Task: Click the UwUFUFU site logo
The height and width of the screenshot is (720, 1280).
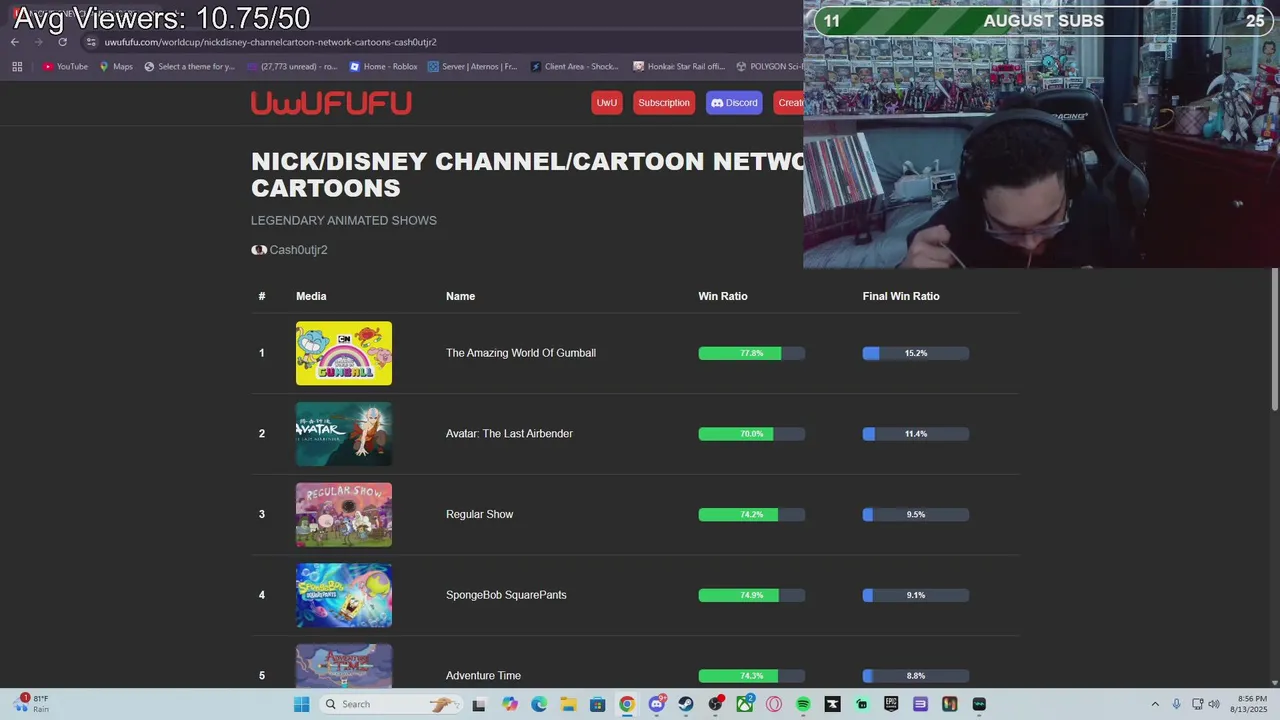Action: click(331, 103)
